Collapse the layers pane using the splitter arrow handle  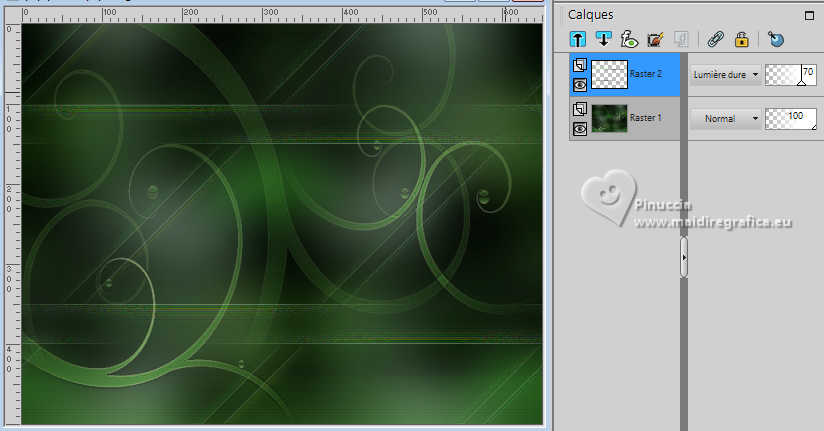684,258
